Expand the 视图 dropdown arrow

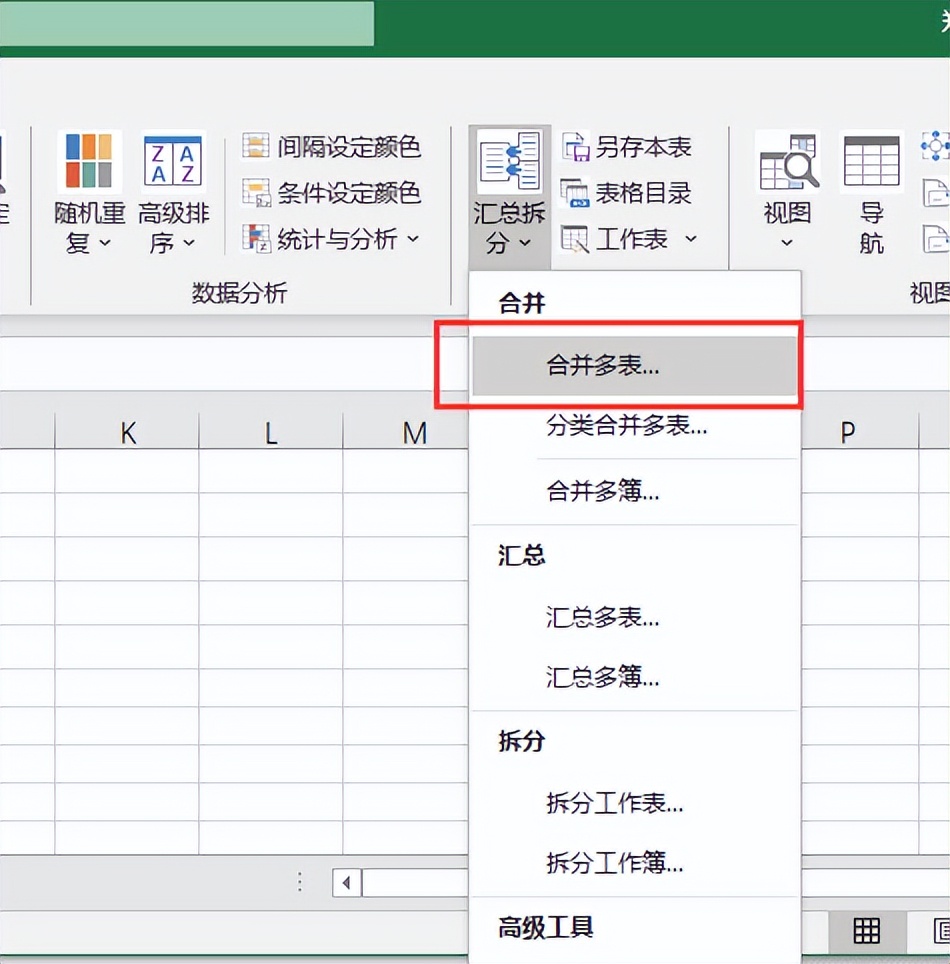click(x=787, y=240)
